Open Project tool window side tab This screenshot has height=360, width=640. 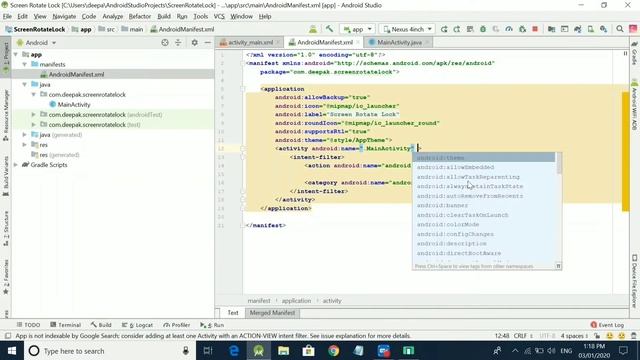[x=6, y=55]
